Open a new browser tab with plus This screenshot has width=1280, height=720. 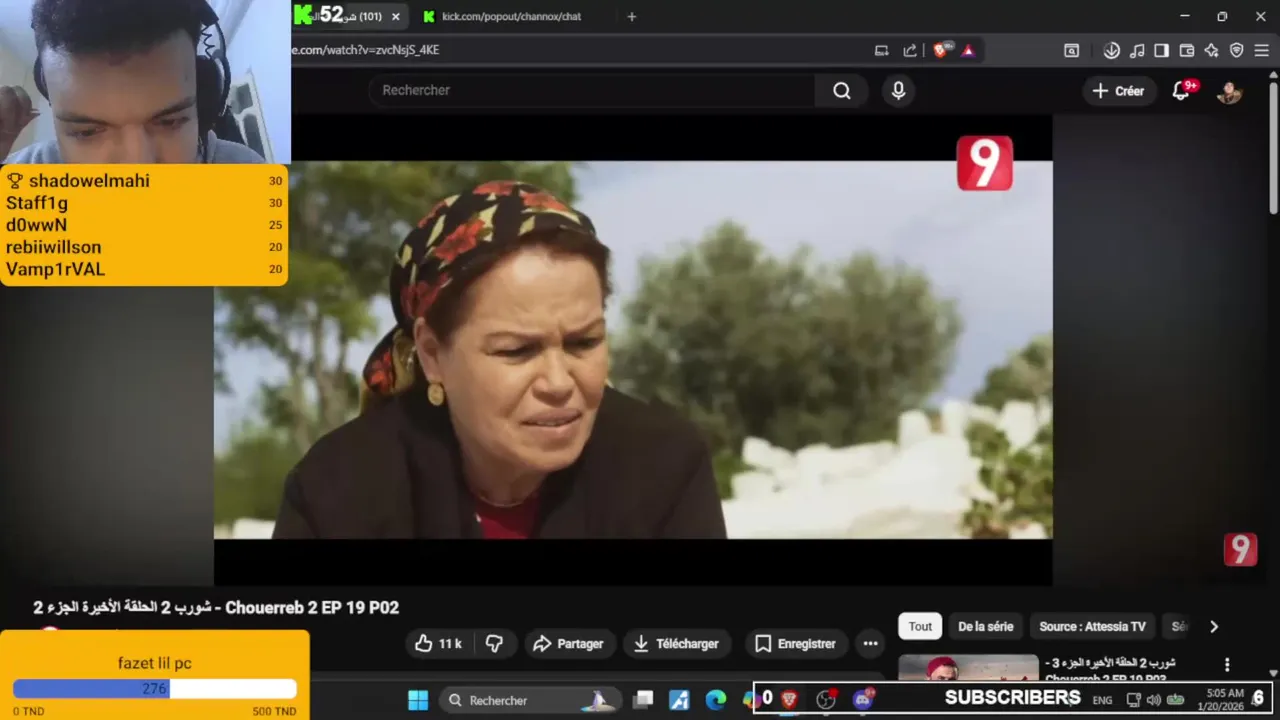coord(631,16)
